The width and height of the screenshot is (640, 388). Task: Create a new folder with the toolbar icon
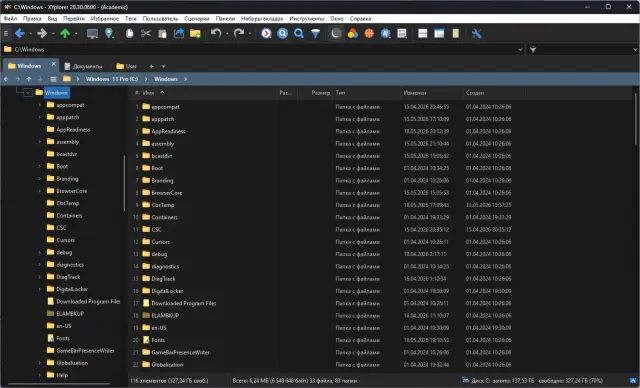pos(195,33)
